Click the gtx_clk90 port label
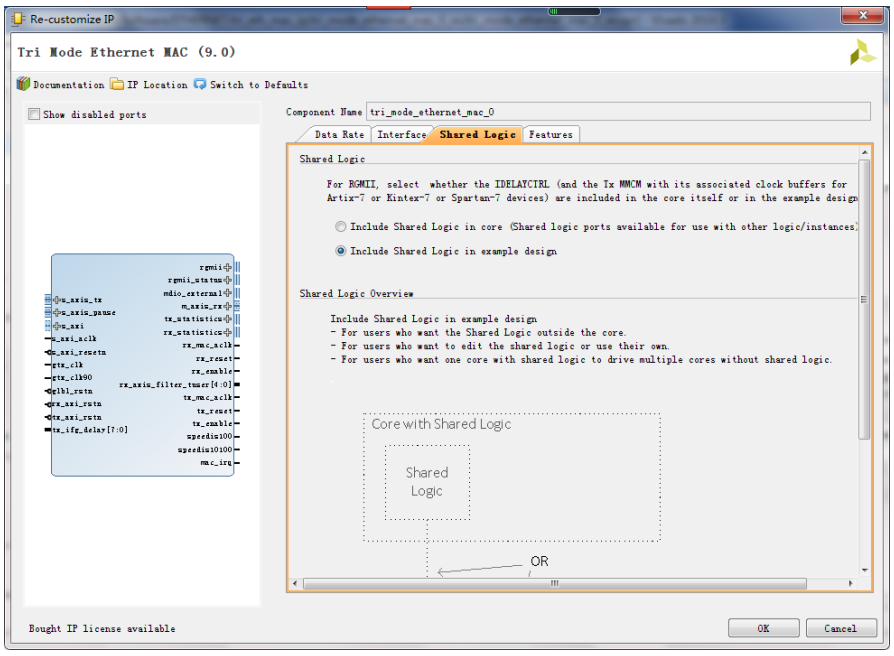The width and height of the screenshot is (894, 656). (x=72, y=377)
